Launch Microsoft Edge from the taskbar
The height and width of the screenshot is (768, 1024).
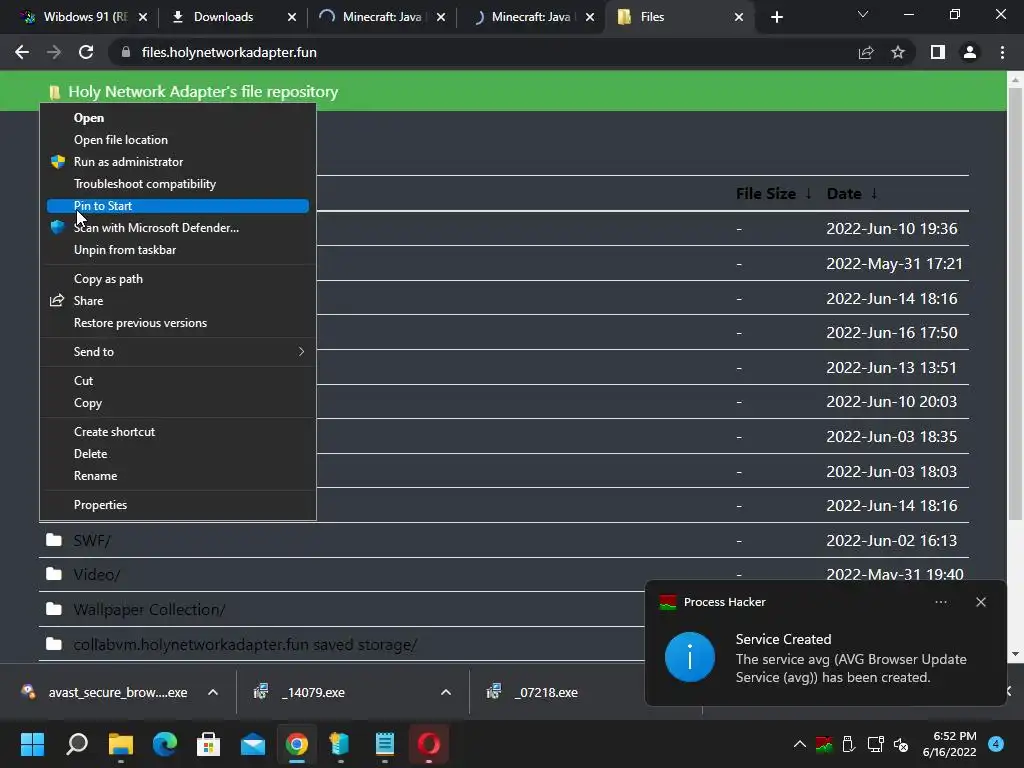[x=165, y=744]
